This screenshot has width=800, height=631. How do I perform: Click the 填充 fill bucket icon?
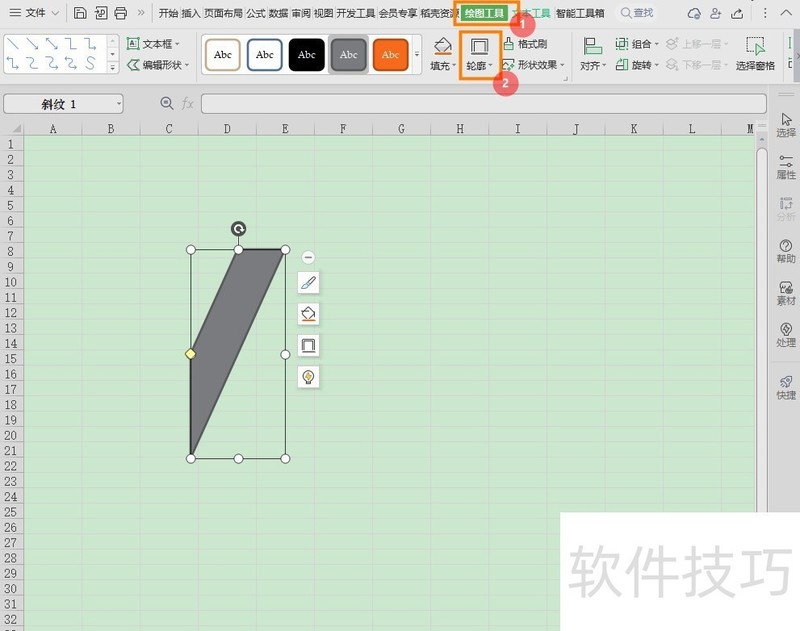(443, 47)
